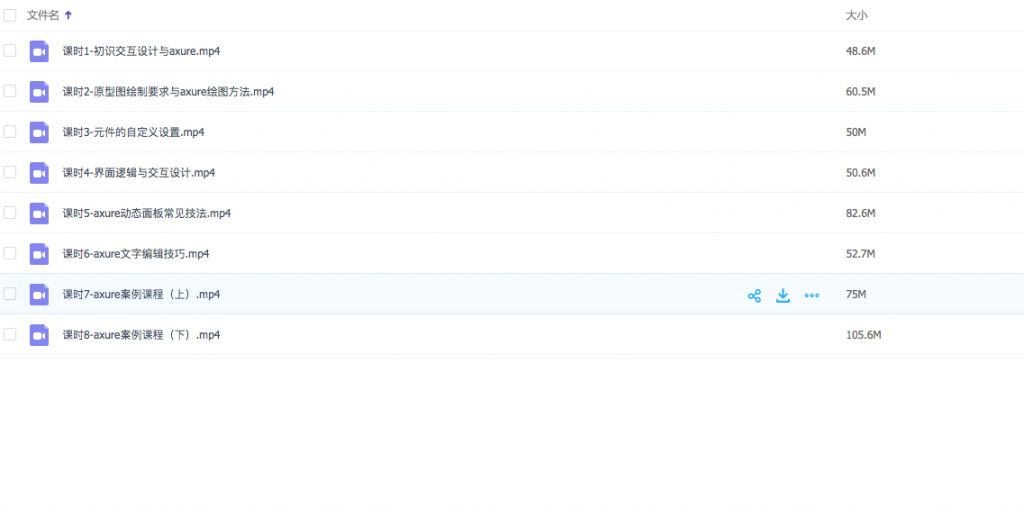The height and width of the screenshot is (509, 1024).
Task: Open more options for 课时7 row
Action: pyautogui.click(x=812, y=295)
